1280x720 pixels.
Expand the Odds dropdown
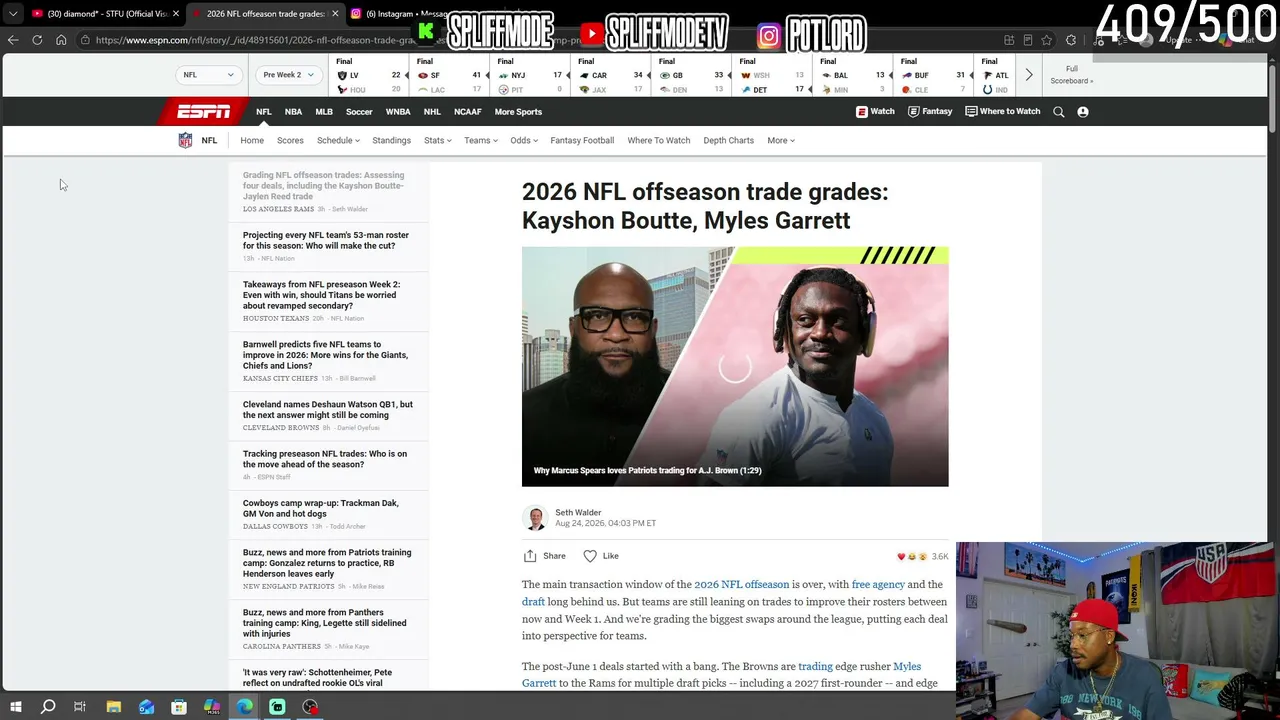[x=524, y=140]
